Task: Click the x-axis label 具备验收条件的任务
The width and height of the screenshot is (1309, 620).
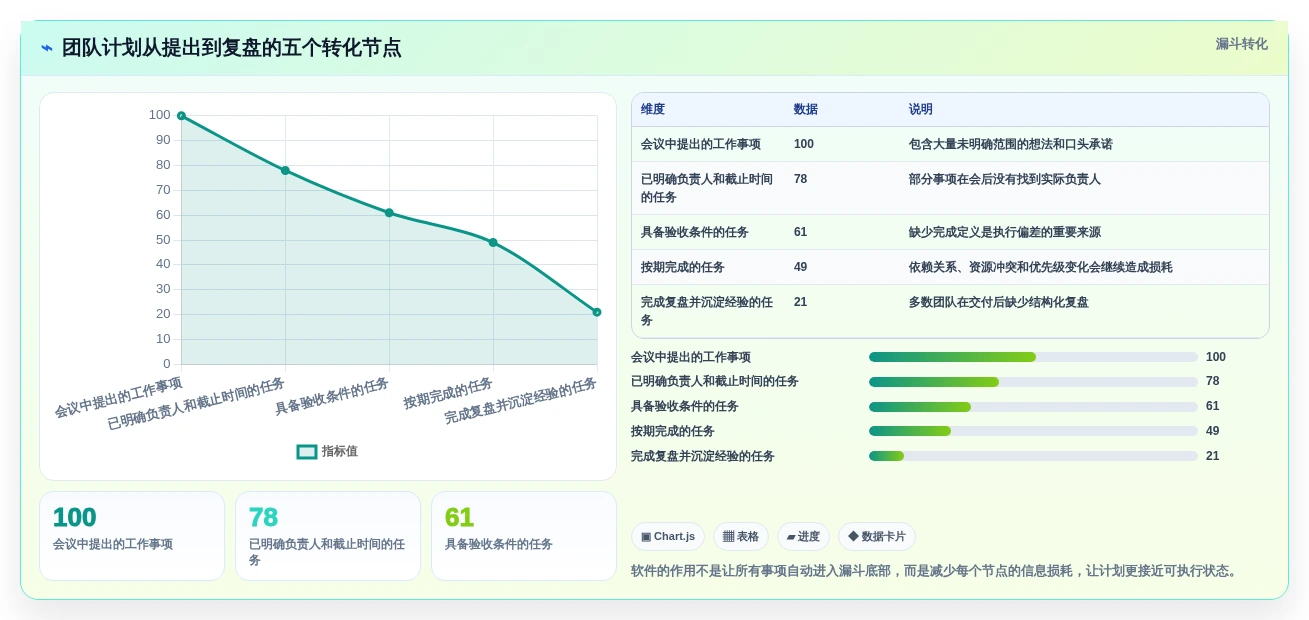Action: pyautogui.click(x=332, y=396)
